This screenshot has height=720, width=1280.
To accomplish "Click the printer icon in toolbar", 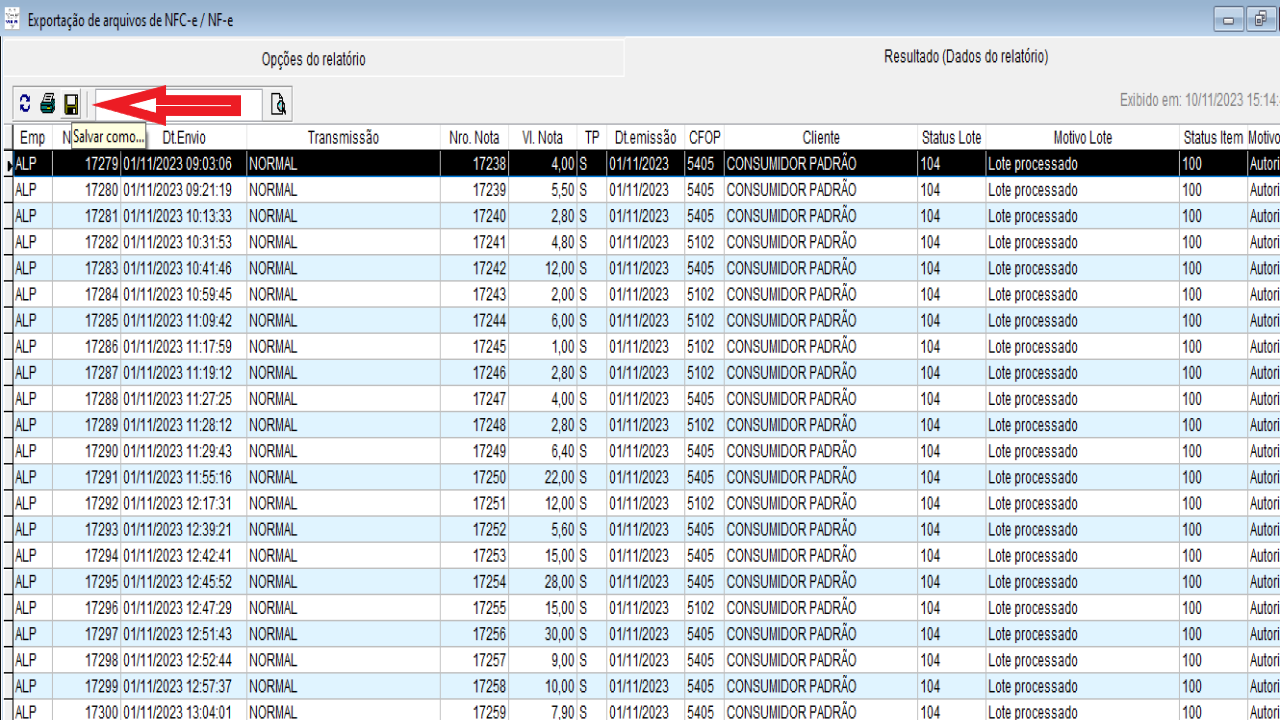I will click(47, 104).
